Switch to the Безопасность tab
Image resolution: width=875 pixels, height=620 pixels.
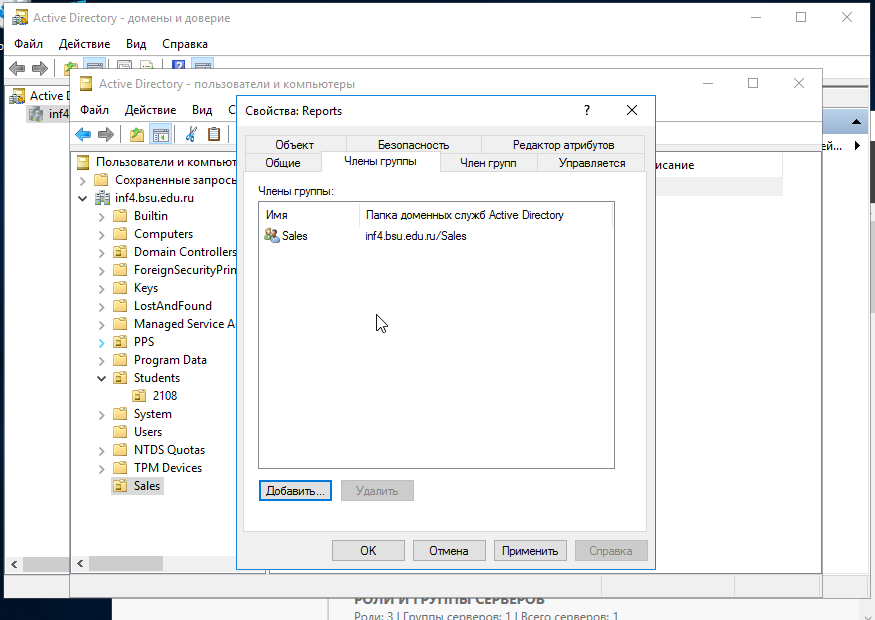pyautogui.click(x=414, y=145)
